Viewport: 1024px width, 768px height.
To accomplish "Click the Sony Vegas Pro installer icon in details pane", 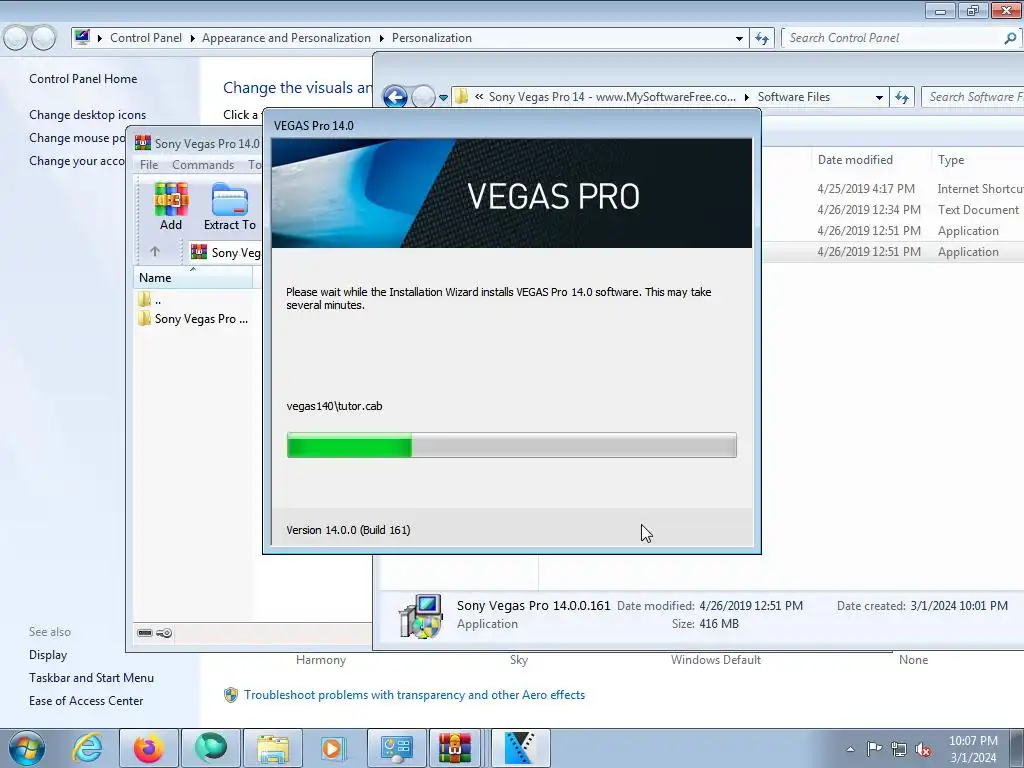I will point(421,616).
